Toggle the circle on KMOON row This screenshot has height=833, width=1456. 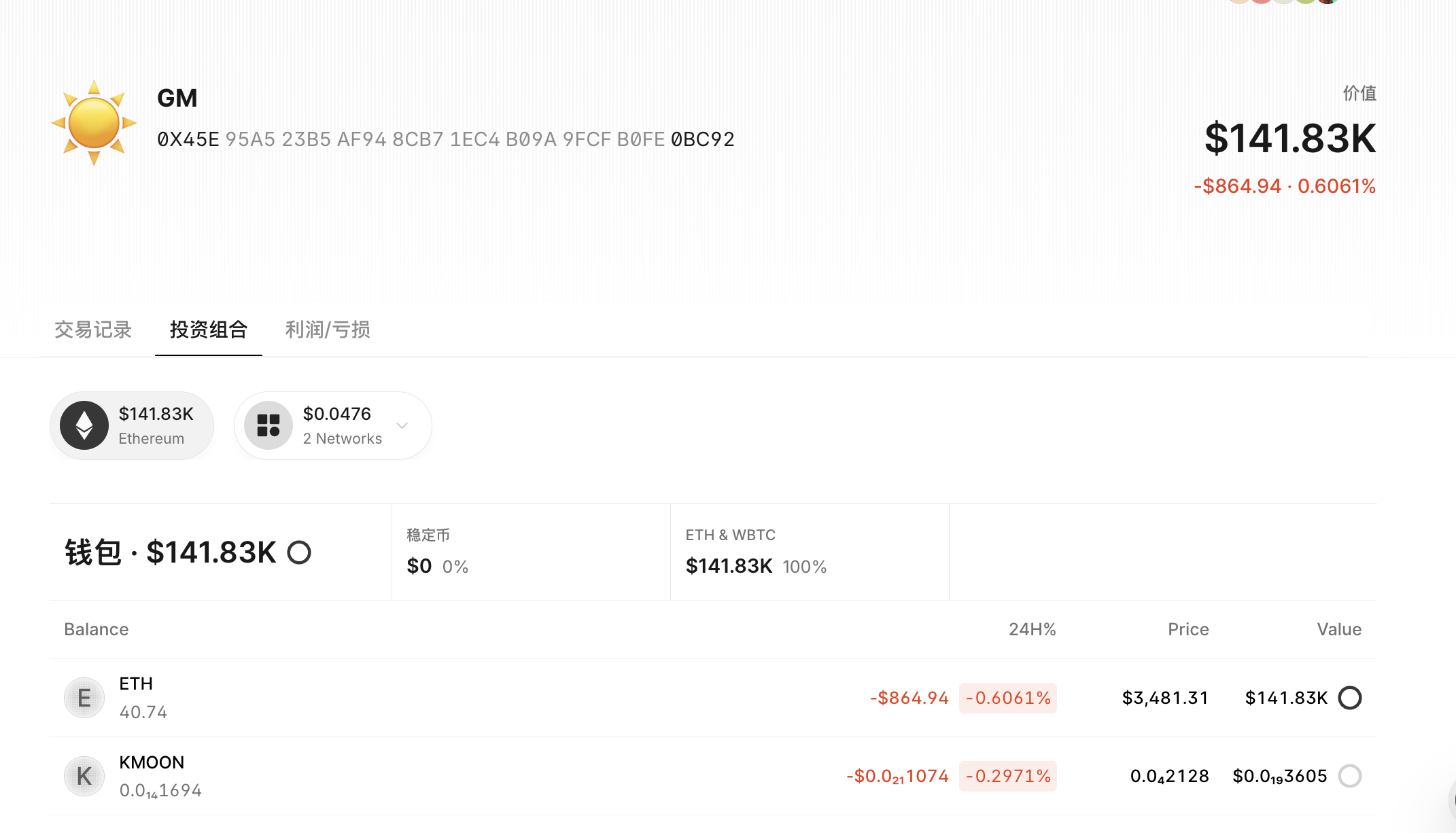pyautogui.click(x=1349, y=776)
